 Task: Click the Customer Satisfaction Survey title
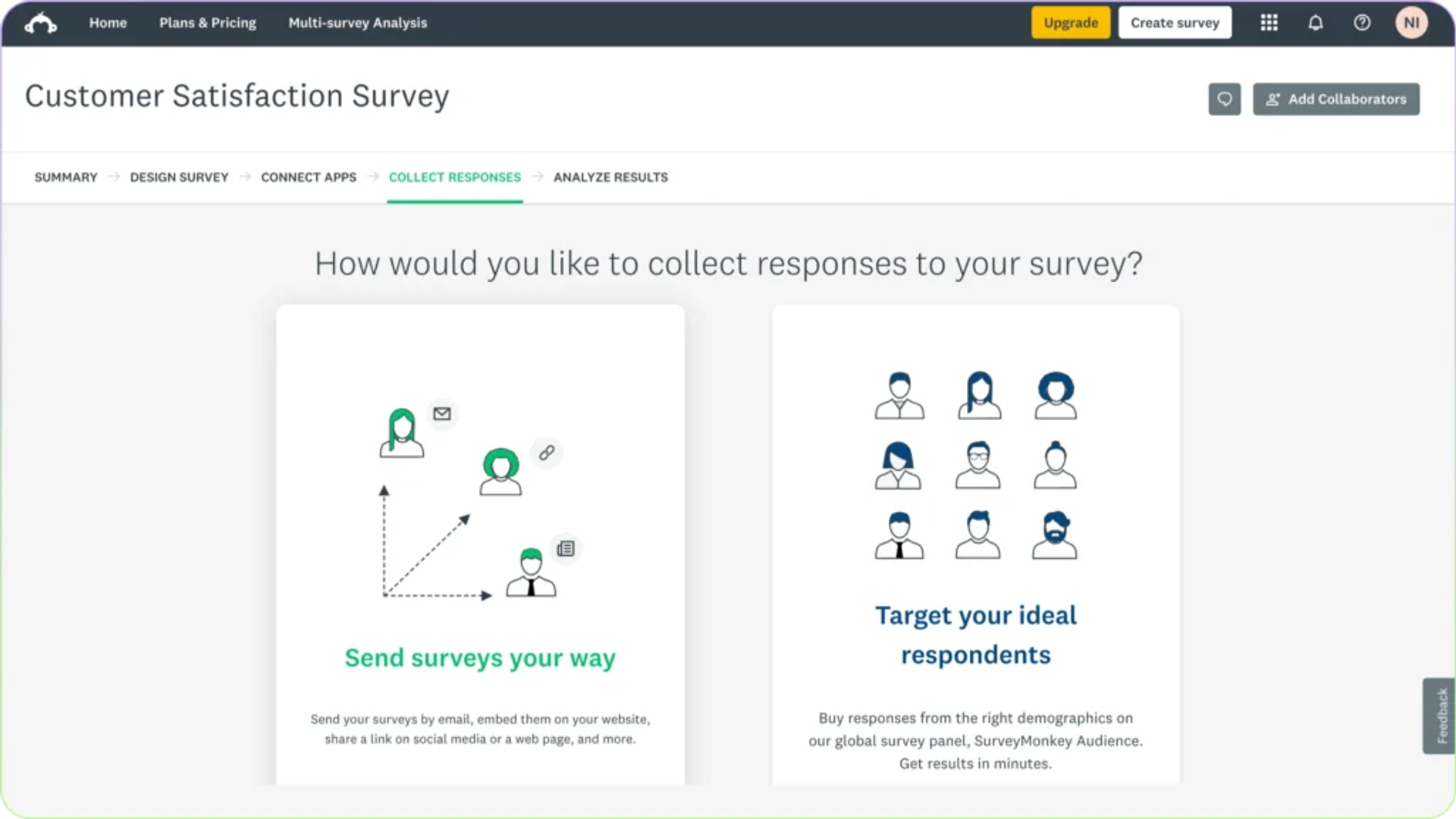[237, 96]
